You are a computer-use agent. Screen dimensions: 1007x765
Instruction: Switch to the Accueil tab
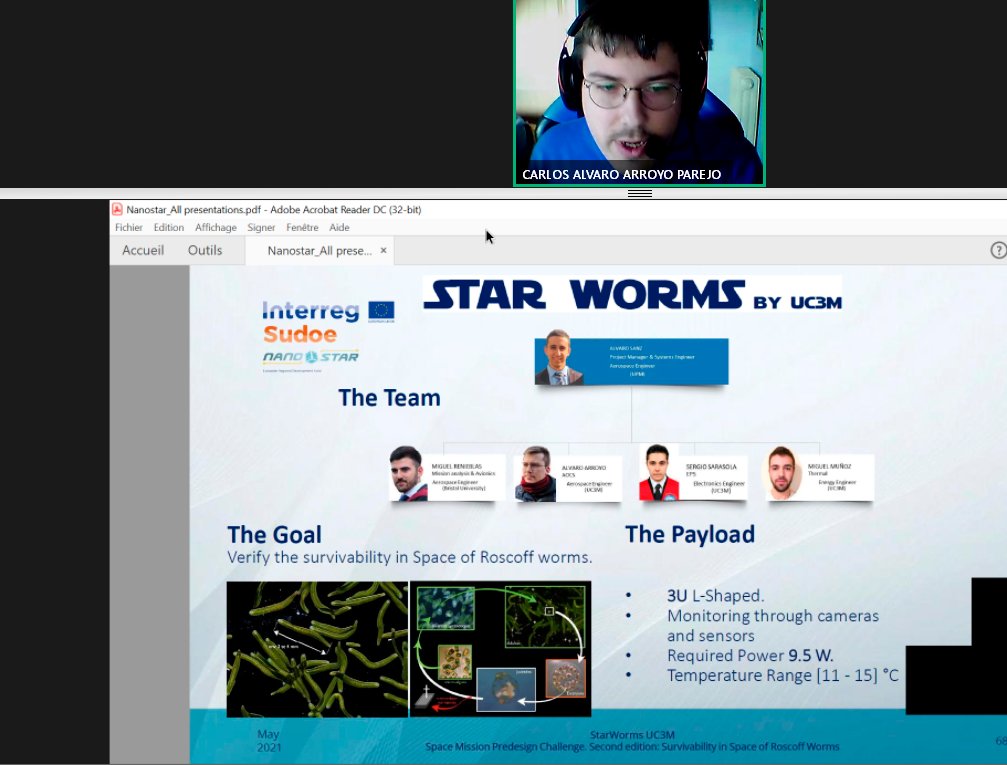[x=142, y=250]
